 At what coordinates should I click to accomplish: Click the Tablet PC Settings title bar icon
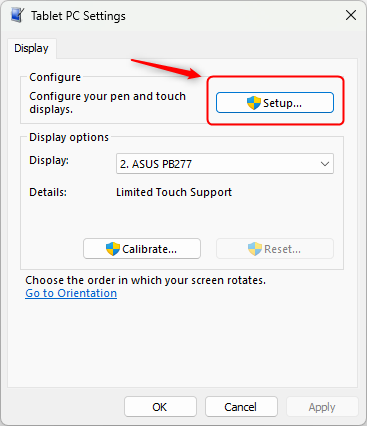17,15
